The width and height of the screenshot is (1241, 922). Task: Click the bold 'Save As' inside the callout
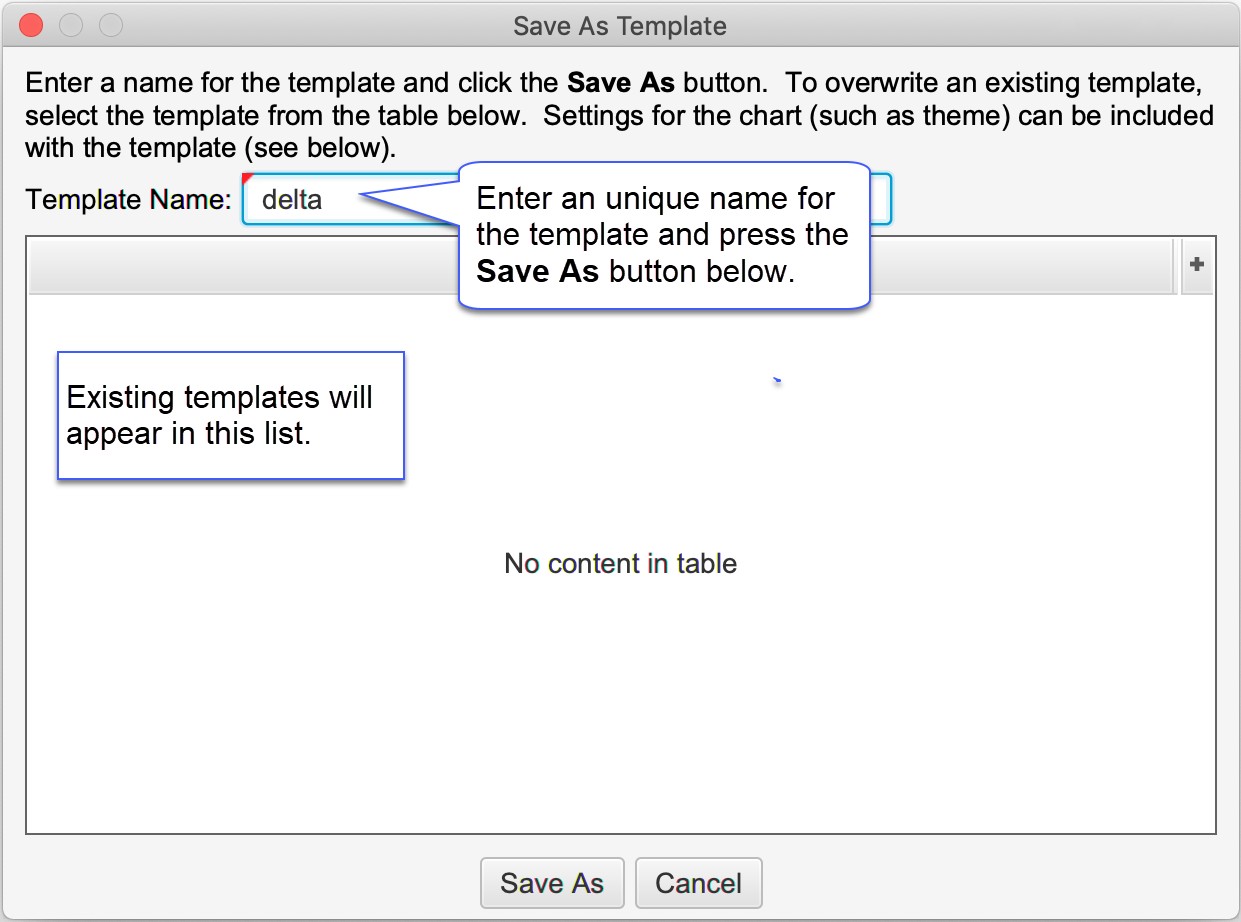[x=537, y=272]
